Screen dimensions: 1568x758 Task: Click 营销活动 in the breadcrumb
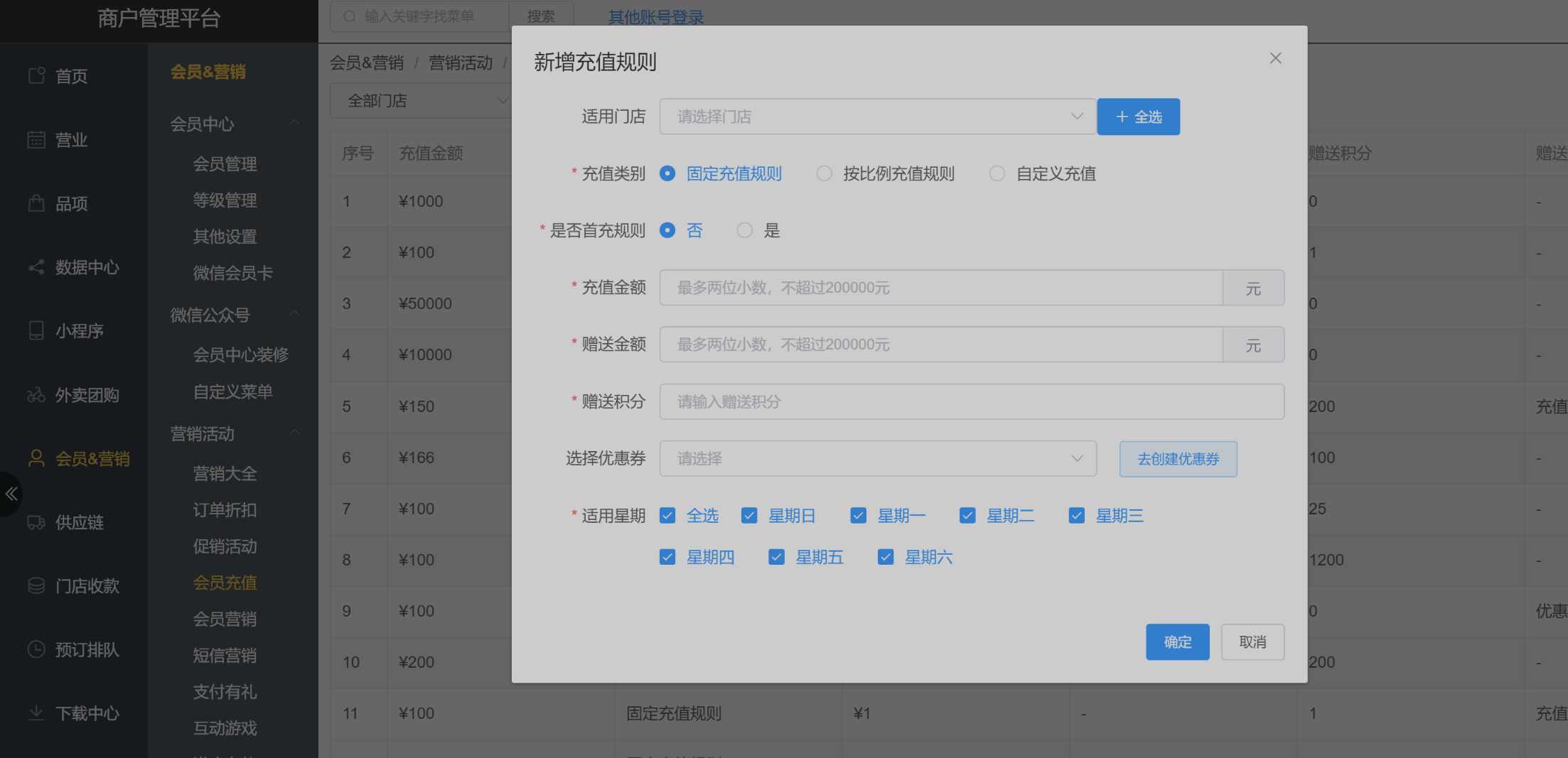pyautogui.click(x=461, y=63)
